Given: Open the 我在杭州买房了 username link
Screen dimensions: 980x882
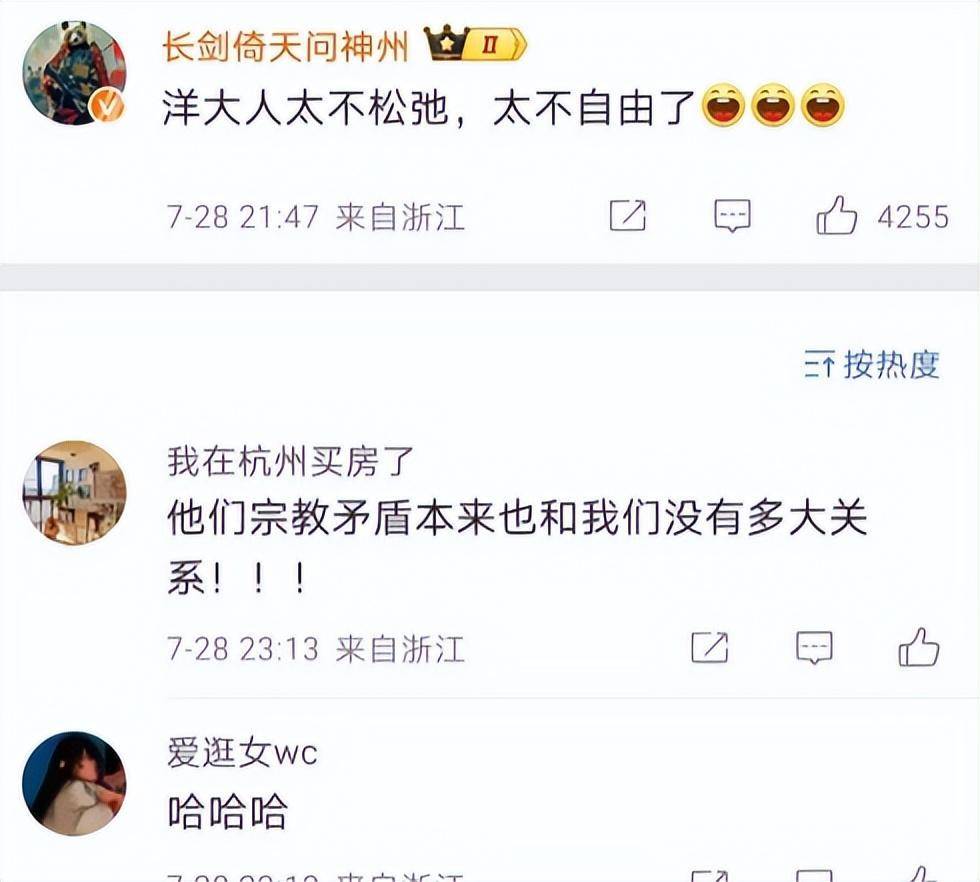Looking at the screenshot, I should (x=291, y=462).
